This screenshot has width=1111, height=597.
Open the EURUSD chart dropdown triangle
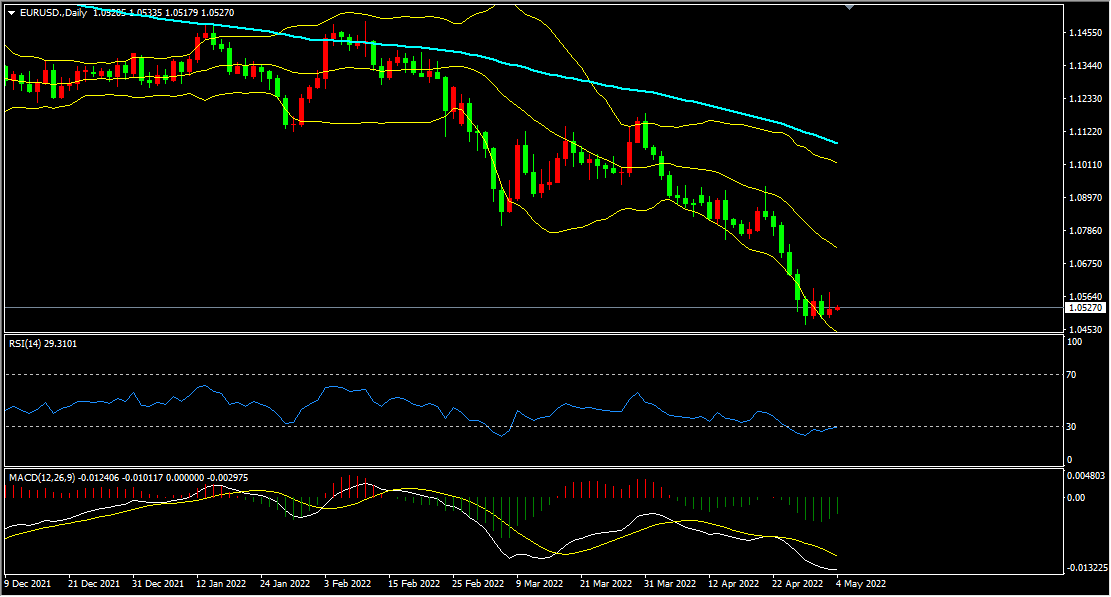point(11,13)
